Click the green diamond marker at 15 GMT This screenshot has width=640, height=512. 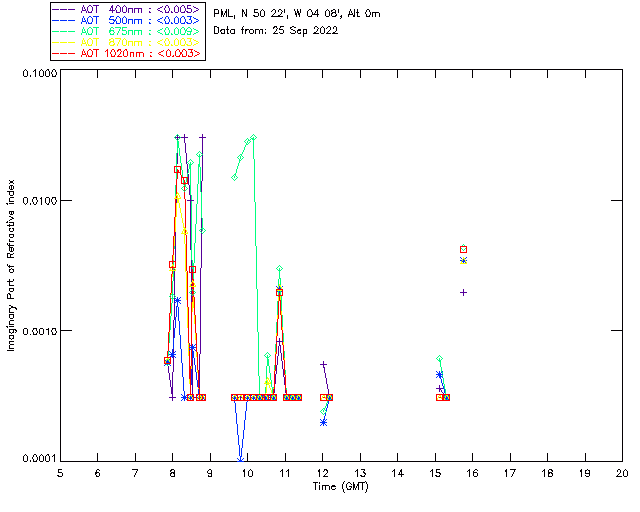pos(439,358)
